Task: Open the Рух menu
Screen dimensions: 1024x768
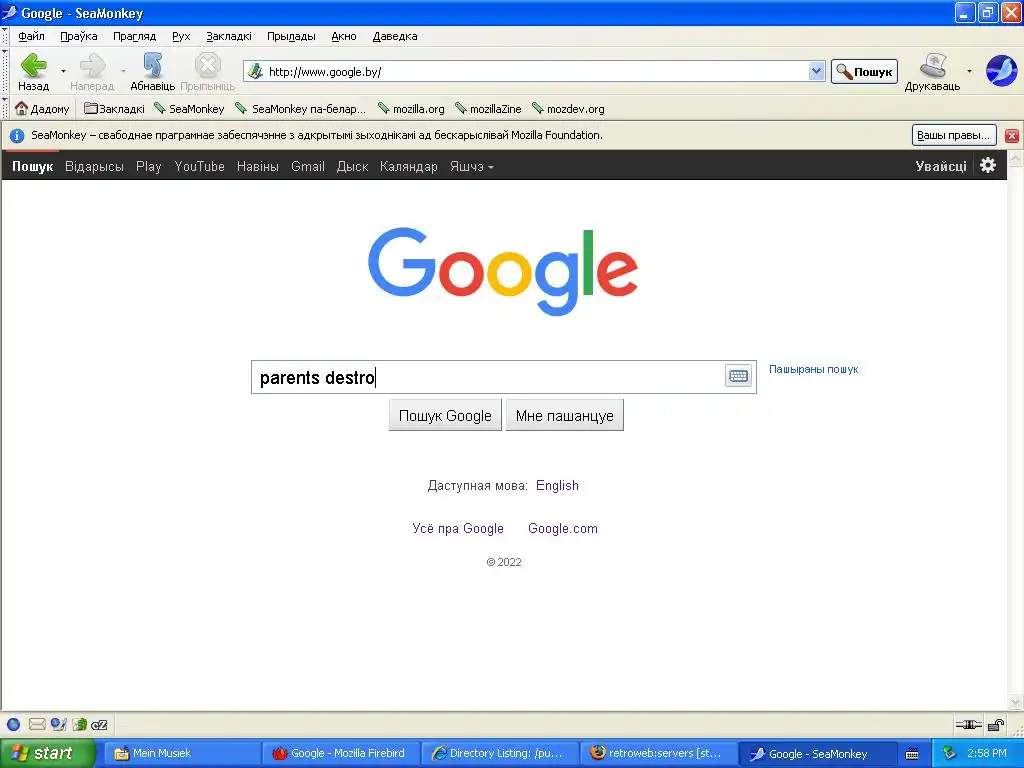Action: point(181,36)
